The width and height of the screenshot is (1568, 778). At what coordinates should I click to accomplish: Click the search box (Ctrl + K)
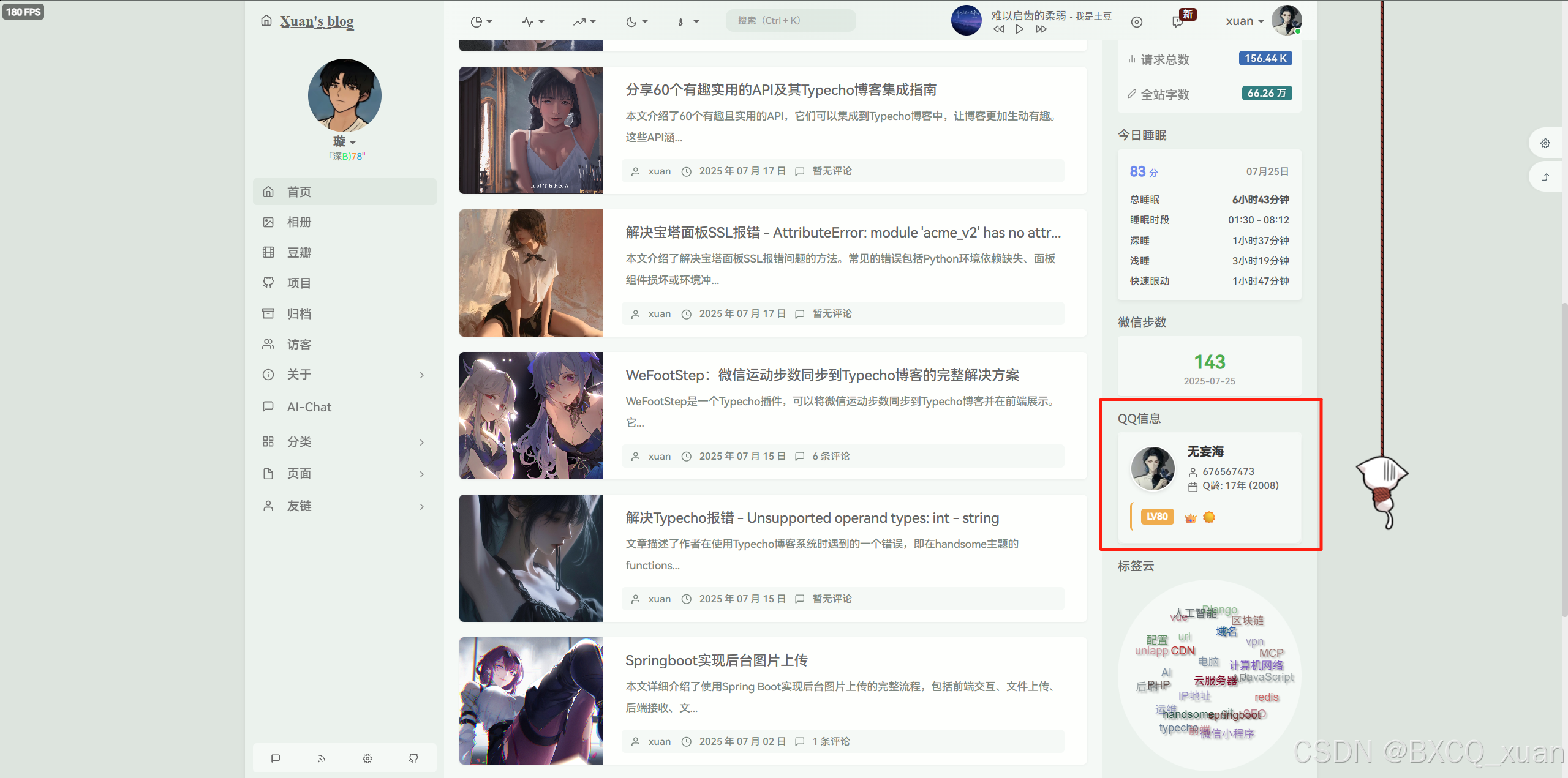tap(791, 20)
